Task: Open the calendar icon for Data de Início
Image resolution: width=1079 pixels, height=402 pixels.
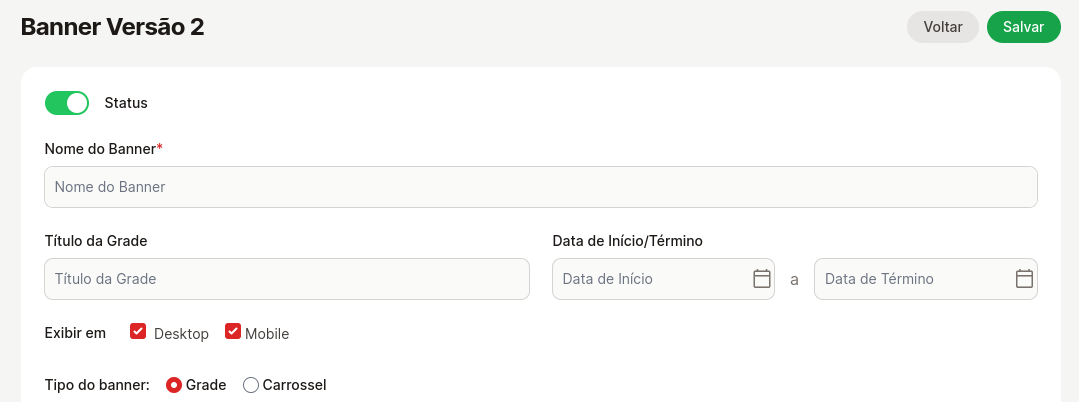Action: pos(762,279)
